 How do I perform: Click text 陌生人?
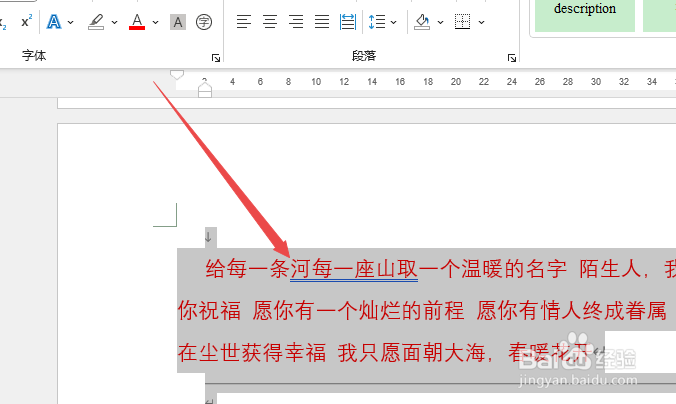(610, 269)
